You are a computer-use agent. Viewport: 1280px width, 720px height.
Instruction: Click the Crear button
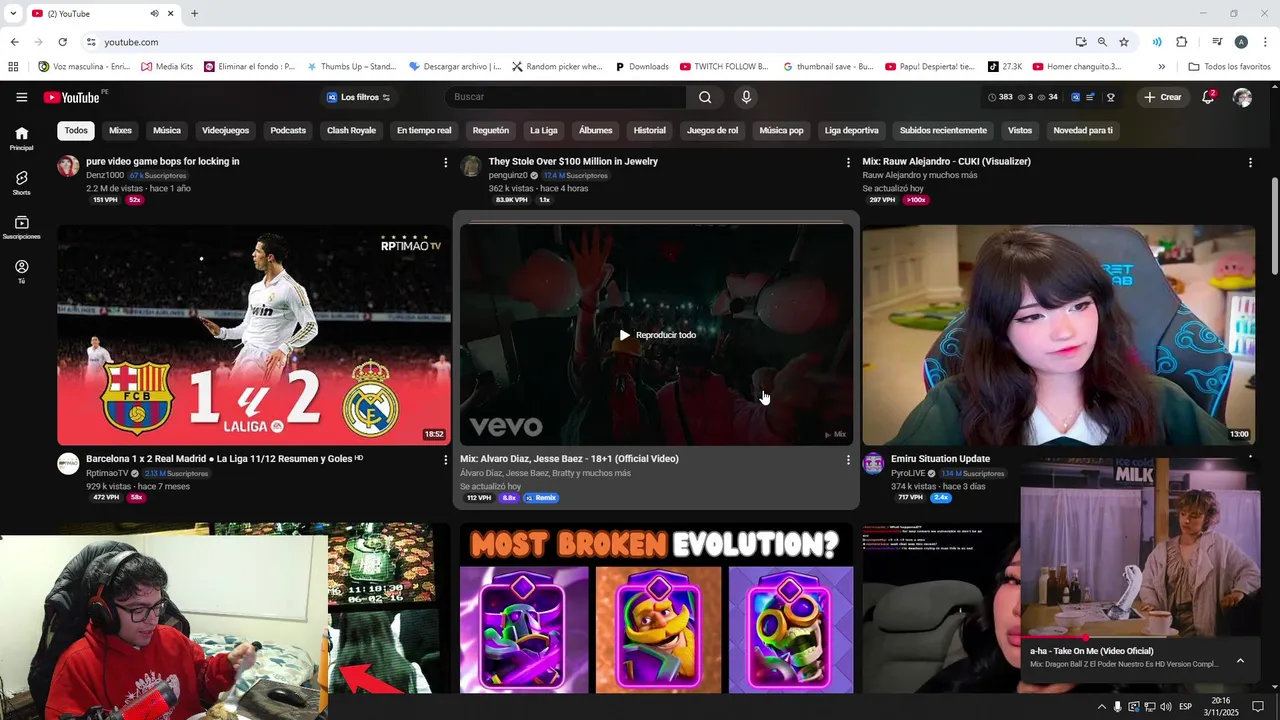[1163, 97]
